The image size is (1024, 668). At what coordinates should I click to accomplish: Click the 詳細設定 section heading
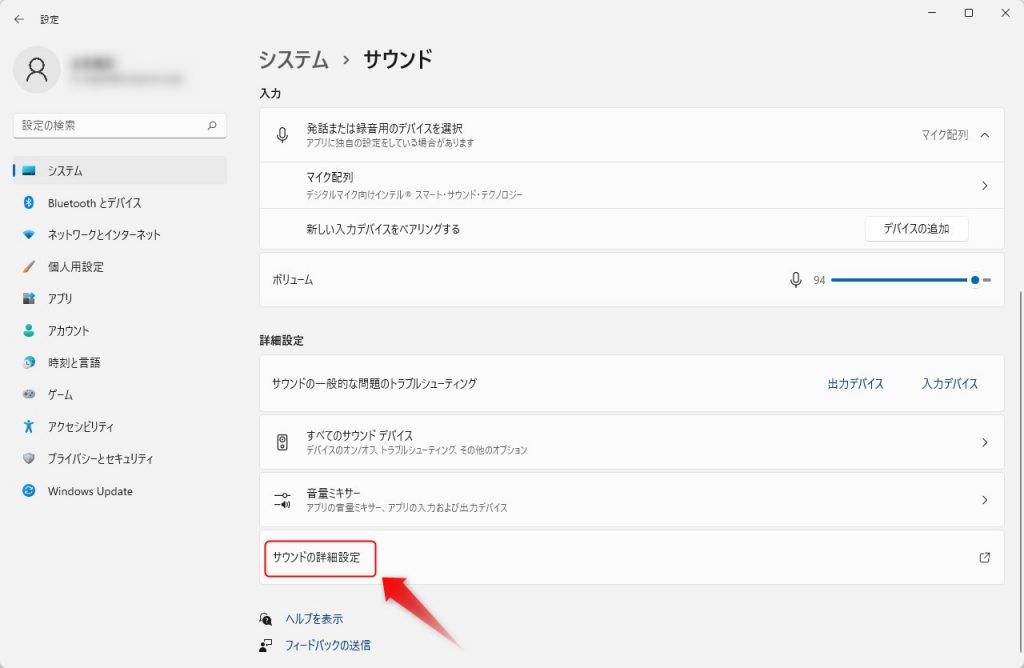(281, 340)
